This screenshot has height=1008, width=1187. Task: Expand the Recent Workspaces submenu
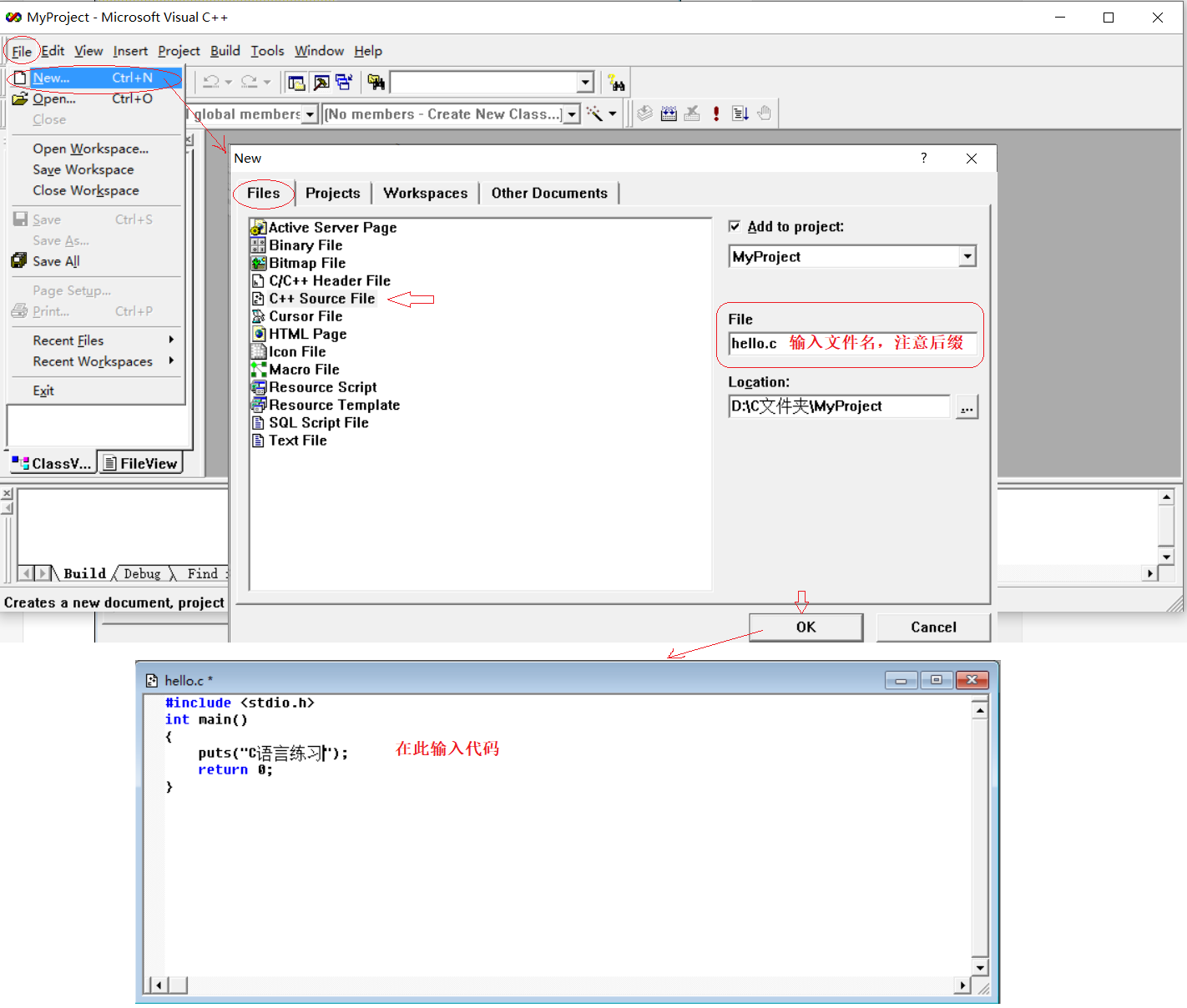[x=171, y=360]
